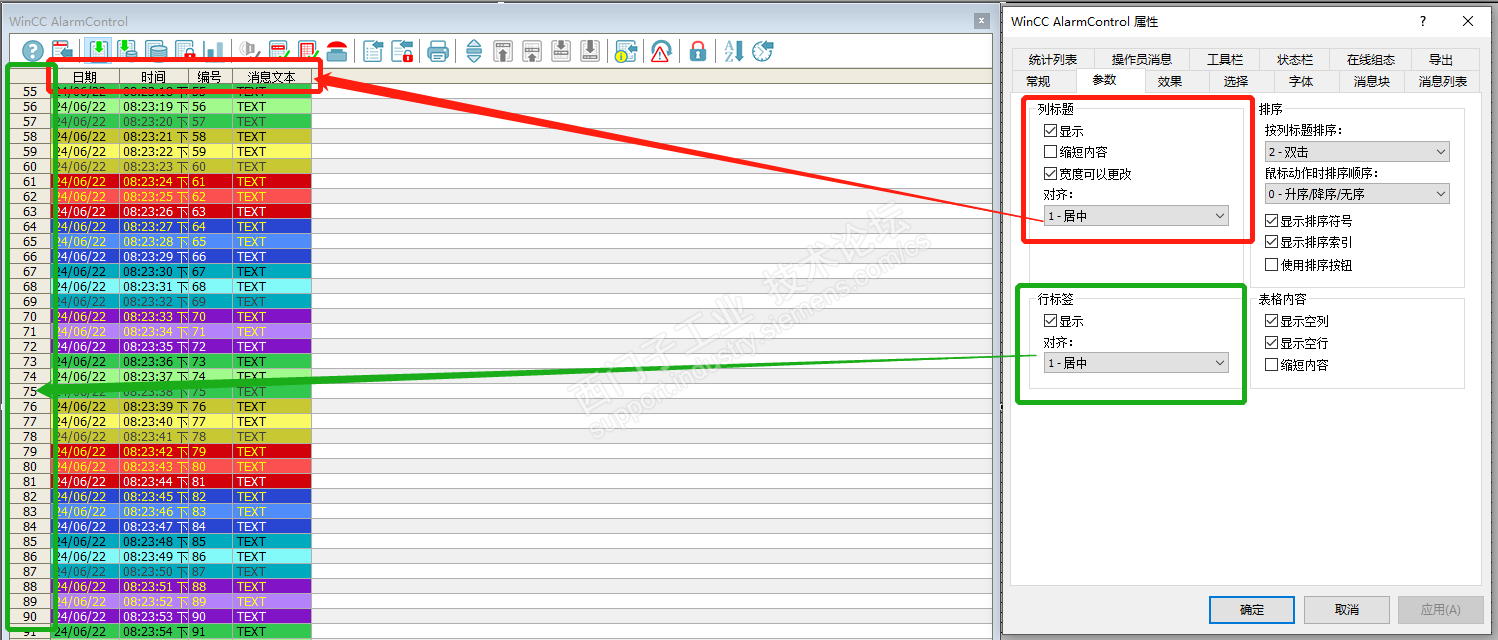Toggle 显示空行 checkbox
The width and height of the screenshot is (1498, 640).
pyautogui.click(x=1271, y=343)
